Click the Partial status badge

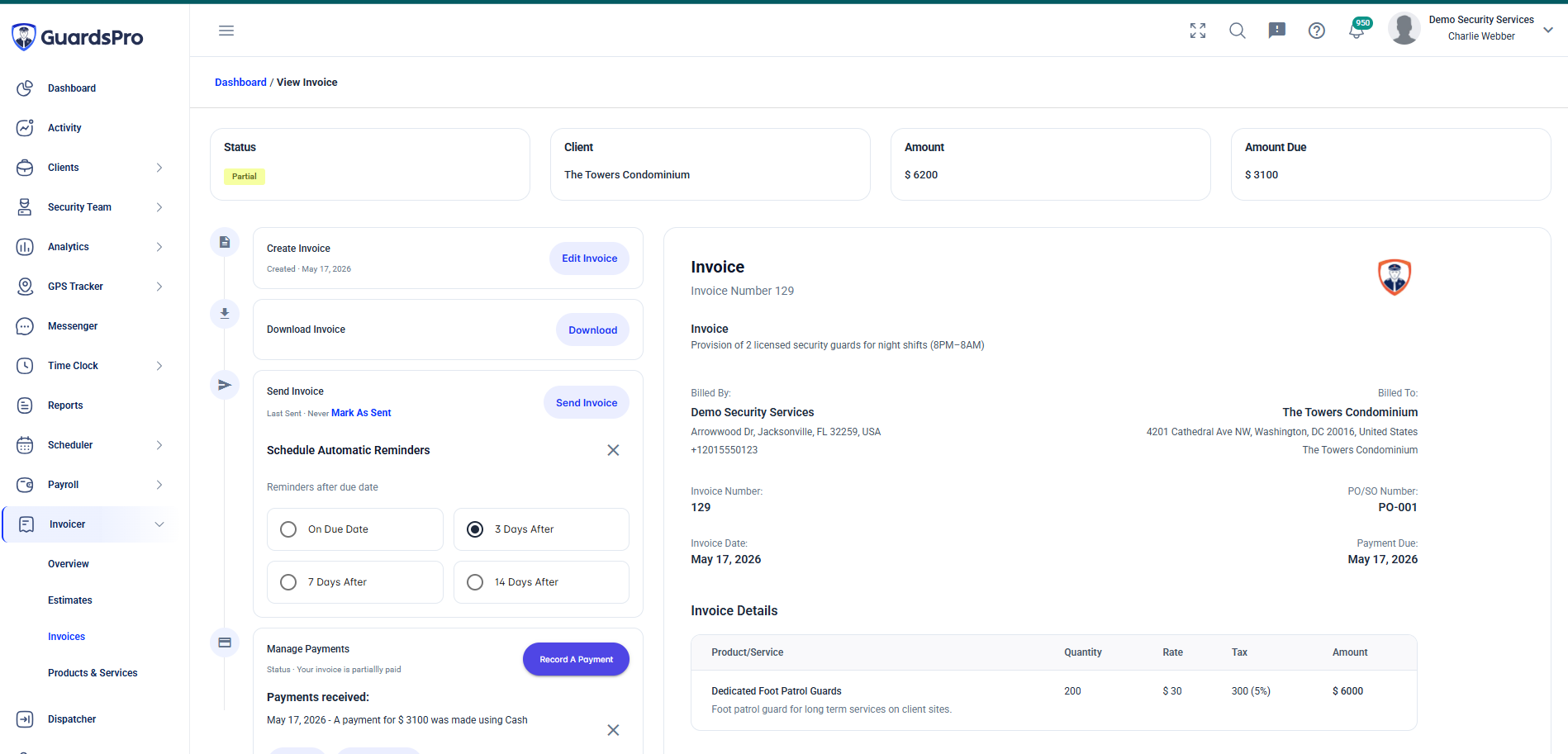coord(245,177)
